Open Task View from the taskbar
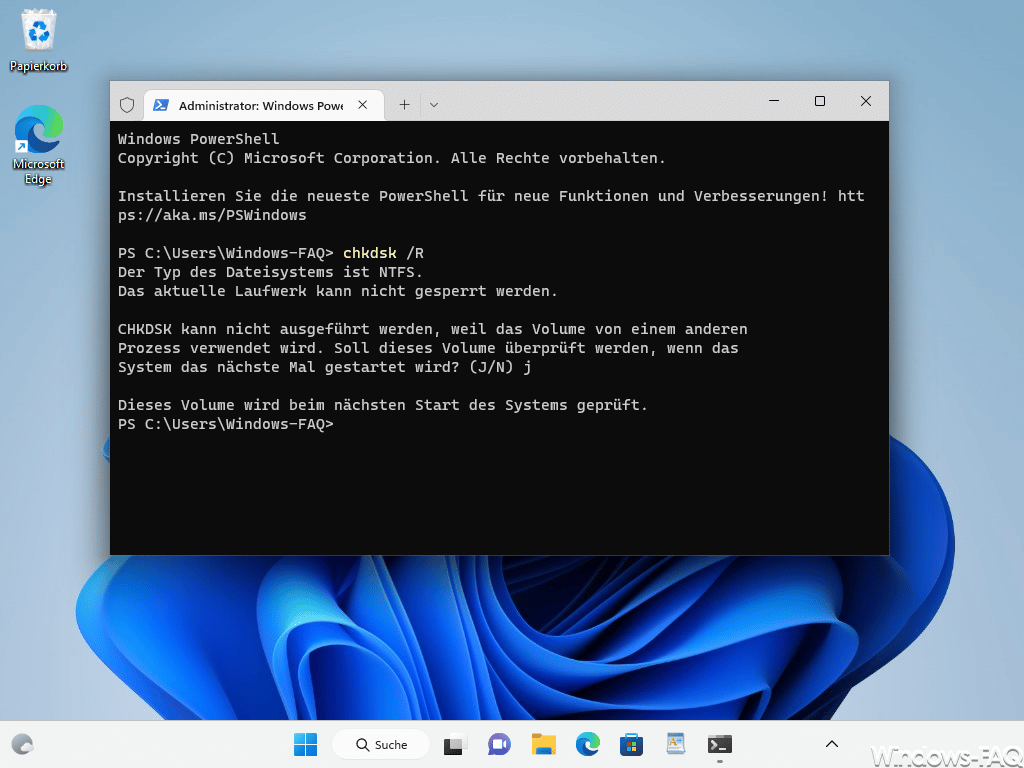The height and width of the screenshot is (768, 1024). [x=455, y=744]
